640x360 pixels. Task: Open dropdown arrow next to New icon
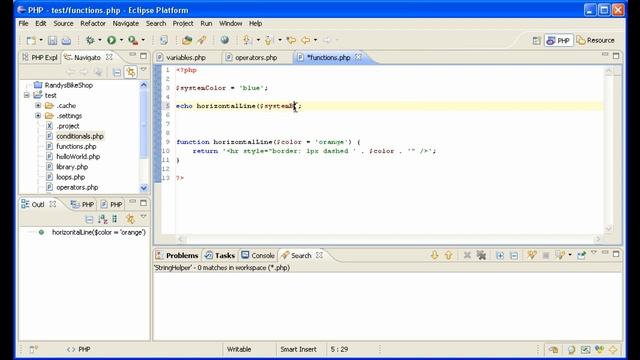[41, 40]
